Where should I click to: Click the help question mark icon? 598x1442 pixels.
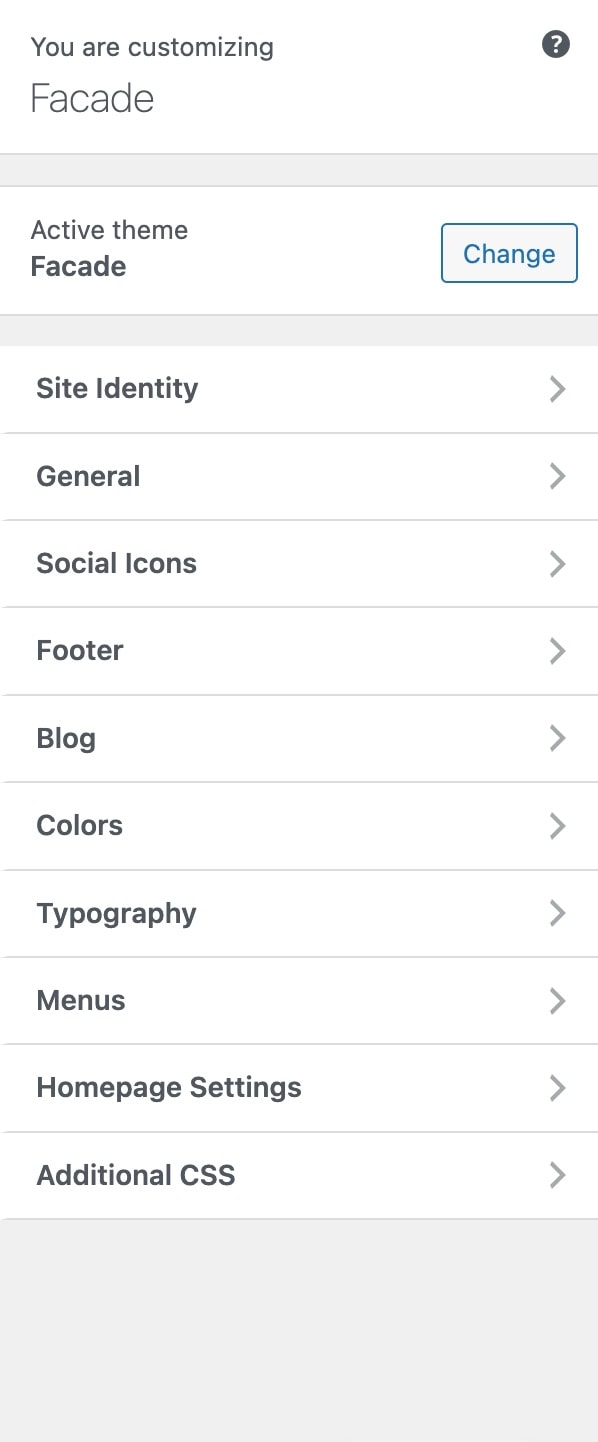click(x=556, y=45)
